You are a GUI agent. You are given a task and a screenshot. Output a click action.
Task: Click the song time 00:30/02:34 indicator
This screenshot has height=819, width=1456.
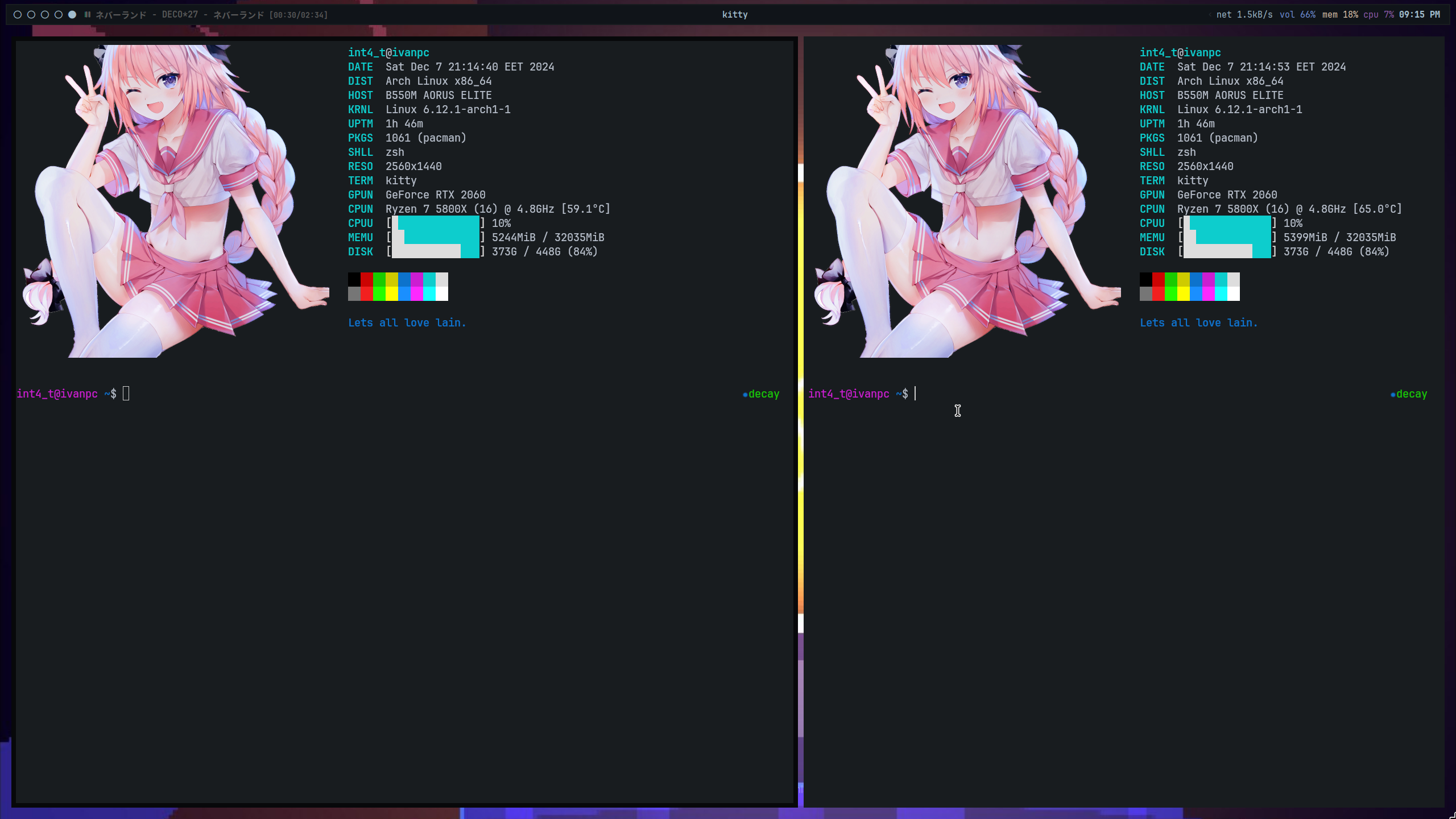[x=299, y=15]
